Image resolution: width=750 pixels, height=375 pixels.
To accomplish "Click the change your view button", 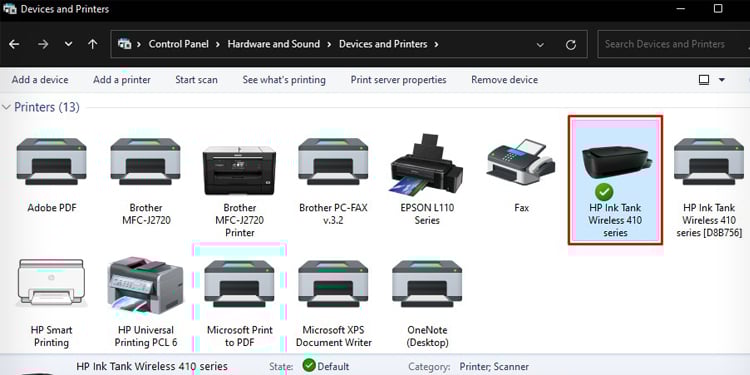I will [704, 80].
